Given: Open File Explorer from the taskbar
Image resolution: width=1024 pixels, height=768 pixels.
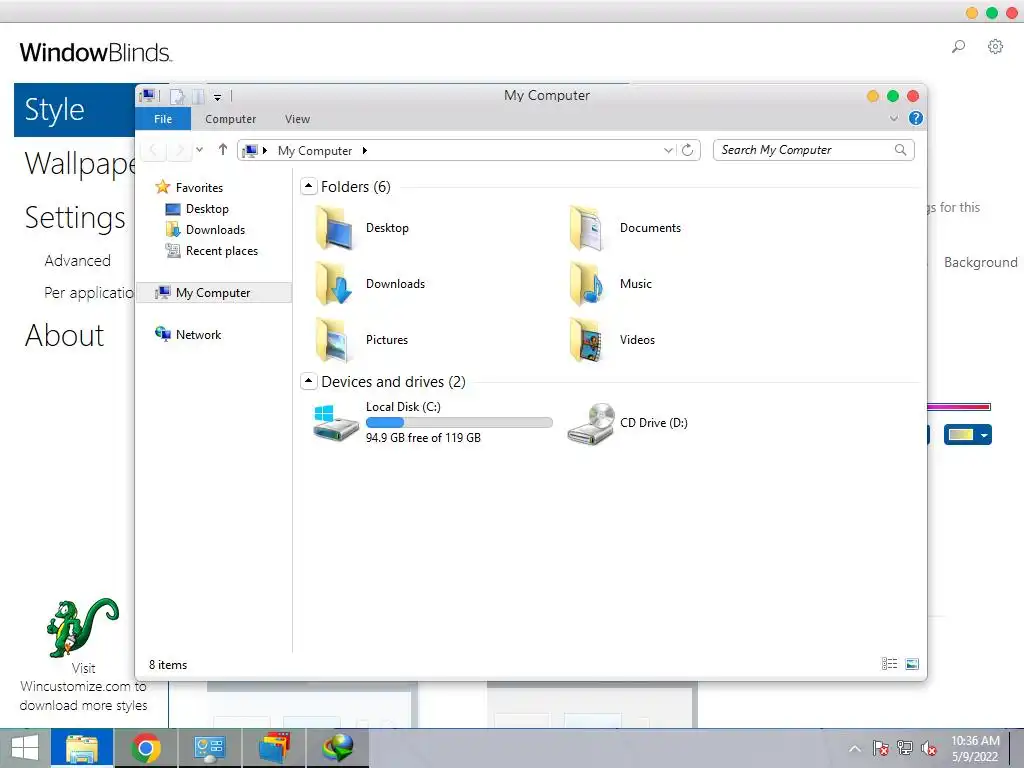Looking at the screenshot, I should pos(82,748).
